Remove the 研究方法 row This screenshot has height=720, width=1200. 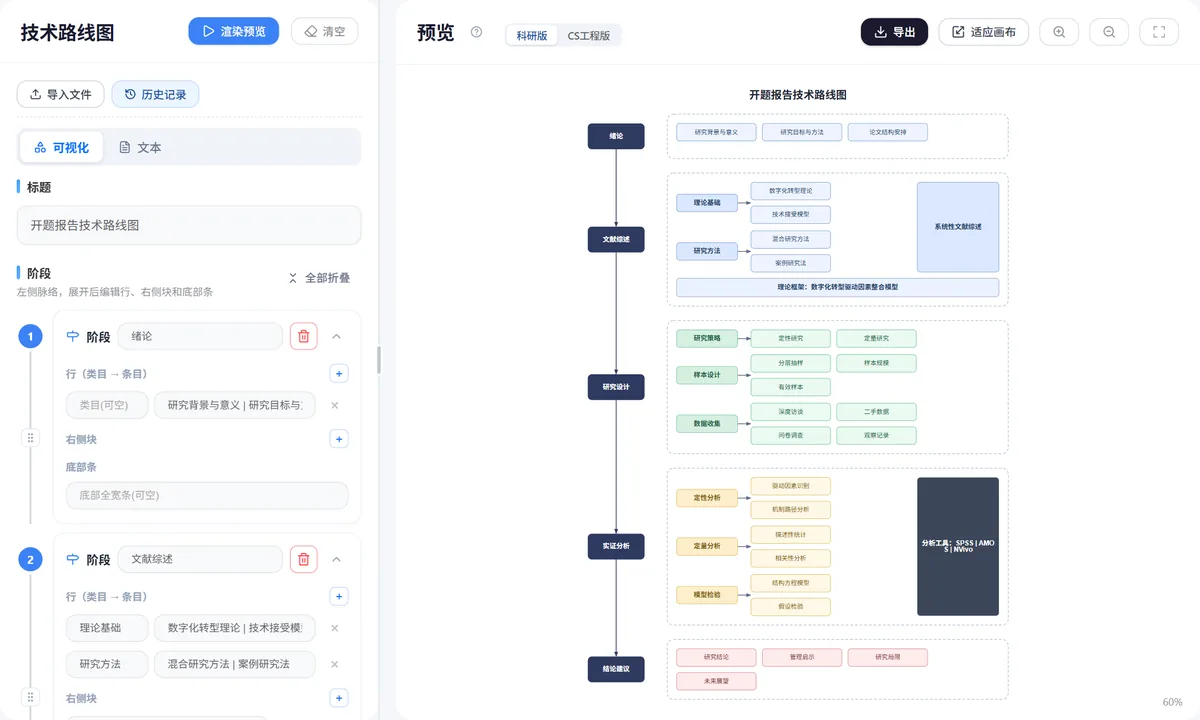(x=335, y=664)
